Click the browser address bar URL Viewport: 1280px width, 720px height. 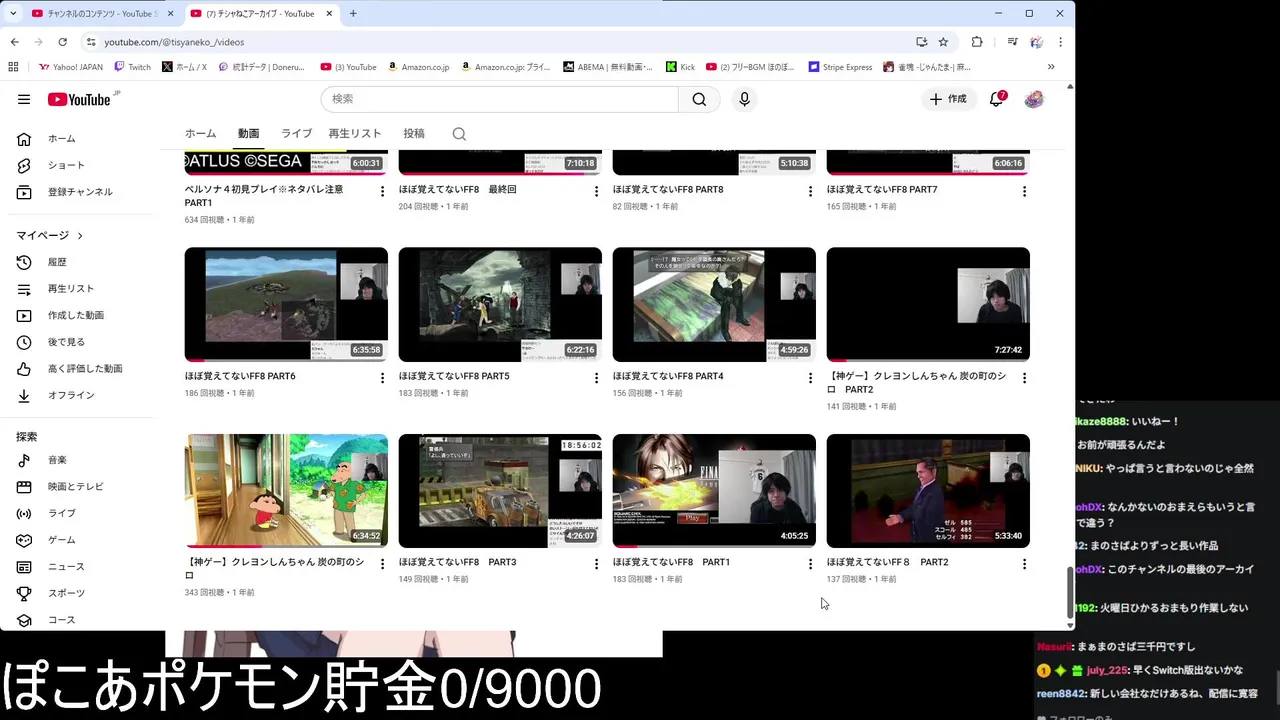click(174, 42)
